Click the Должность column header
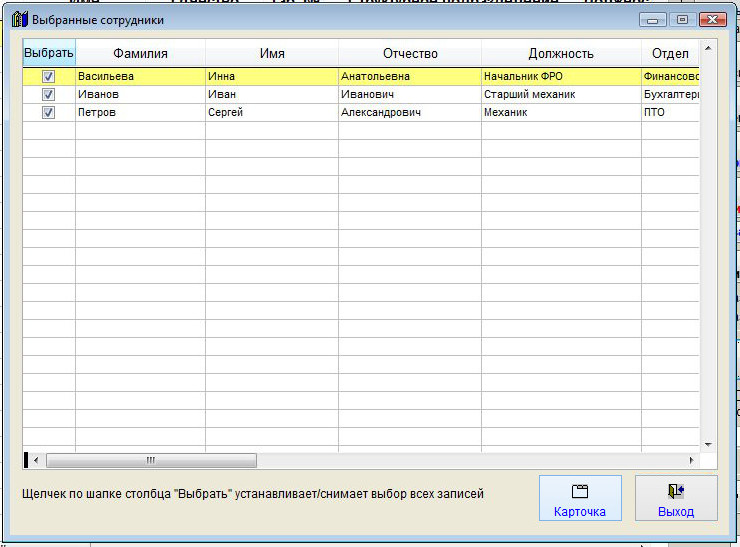740x547 pixels. tap(561, 53)
